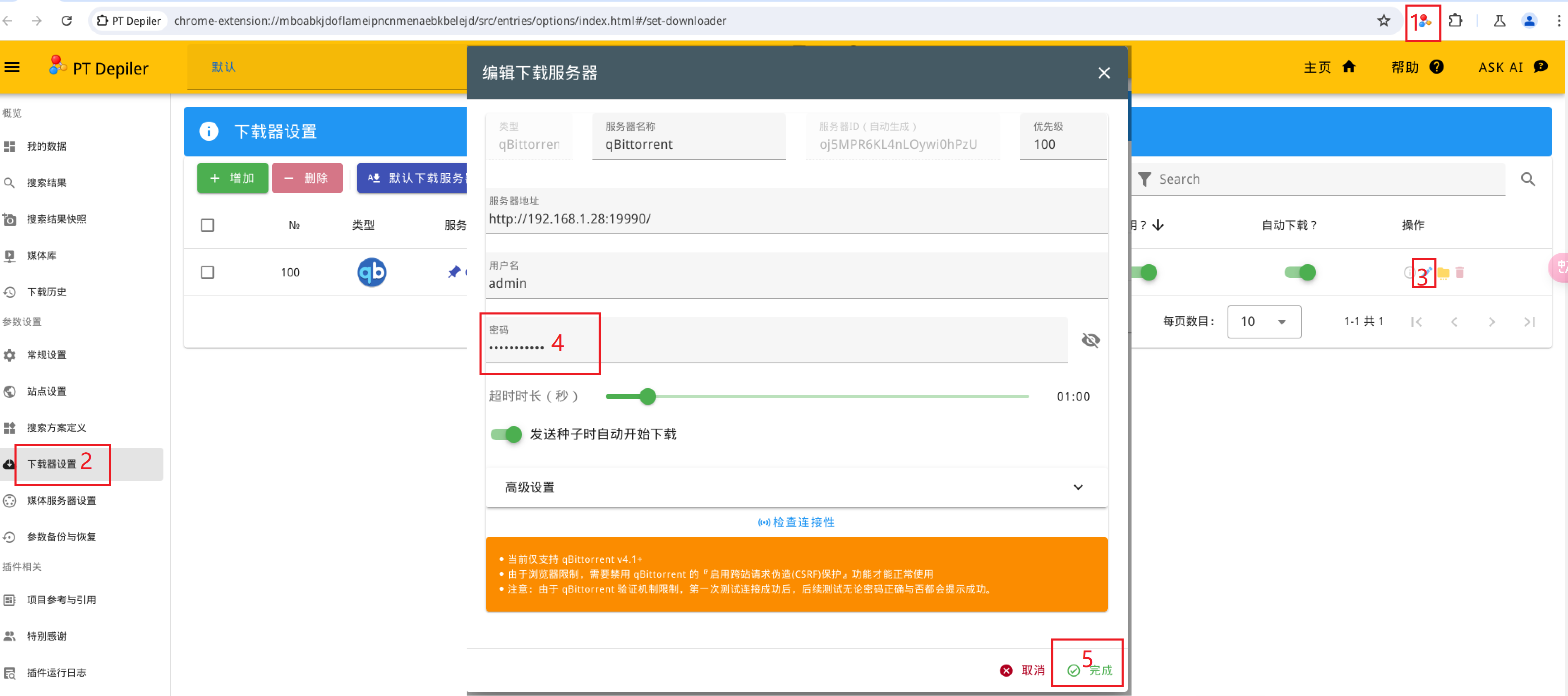Screen dimensions: 1568x696
Task: Open 我的数据 in the sidebar
Action: [82, 146]
